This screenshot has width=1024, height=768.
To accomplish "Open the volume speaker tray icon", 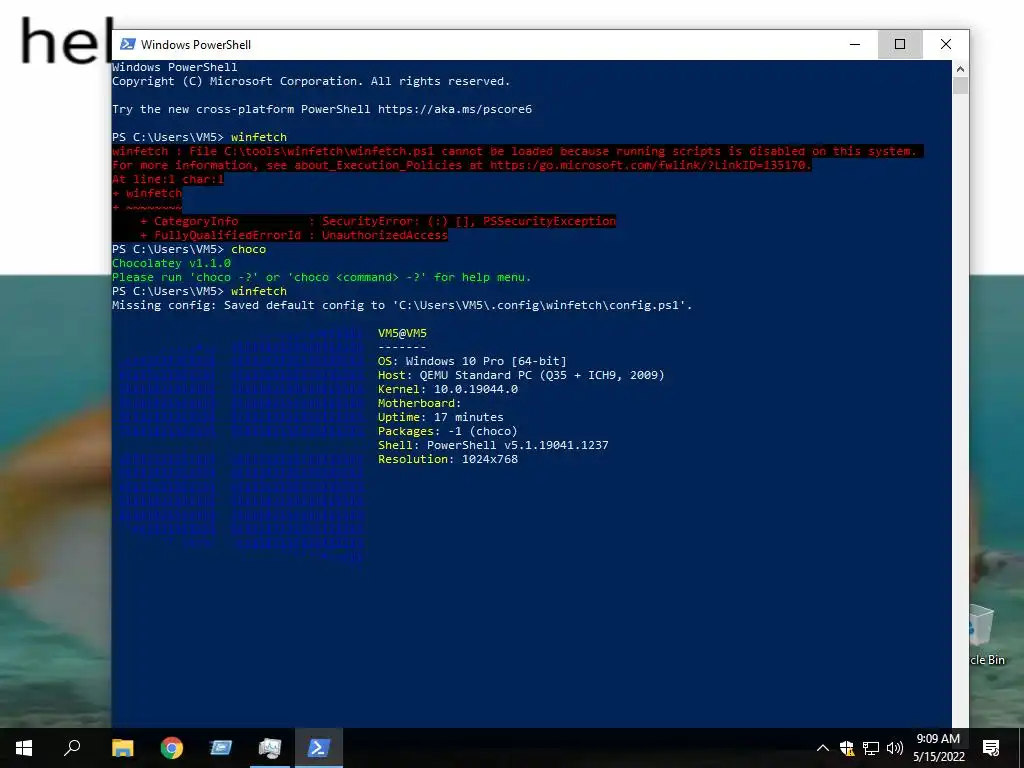I will (x=895, y=748).
